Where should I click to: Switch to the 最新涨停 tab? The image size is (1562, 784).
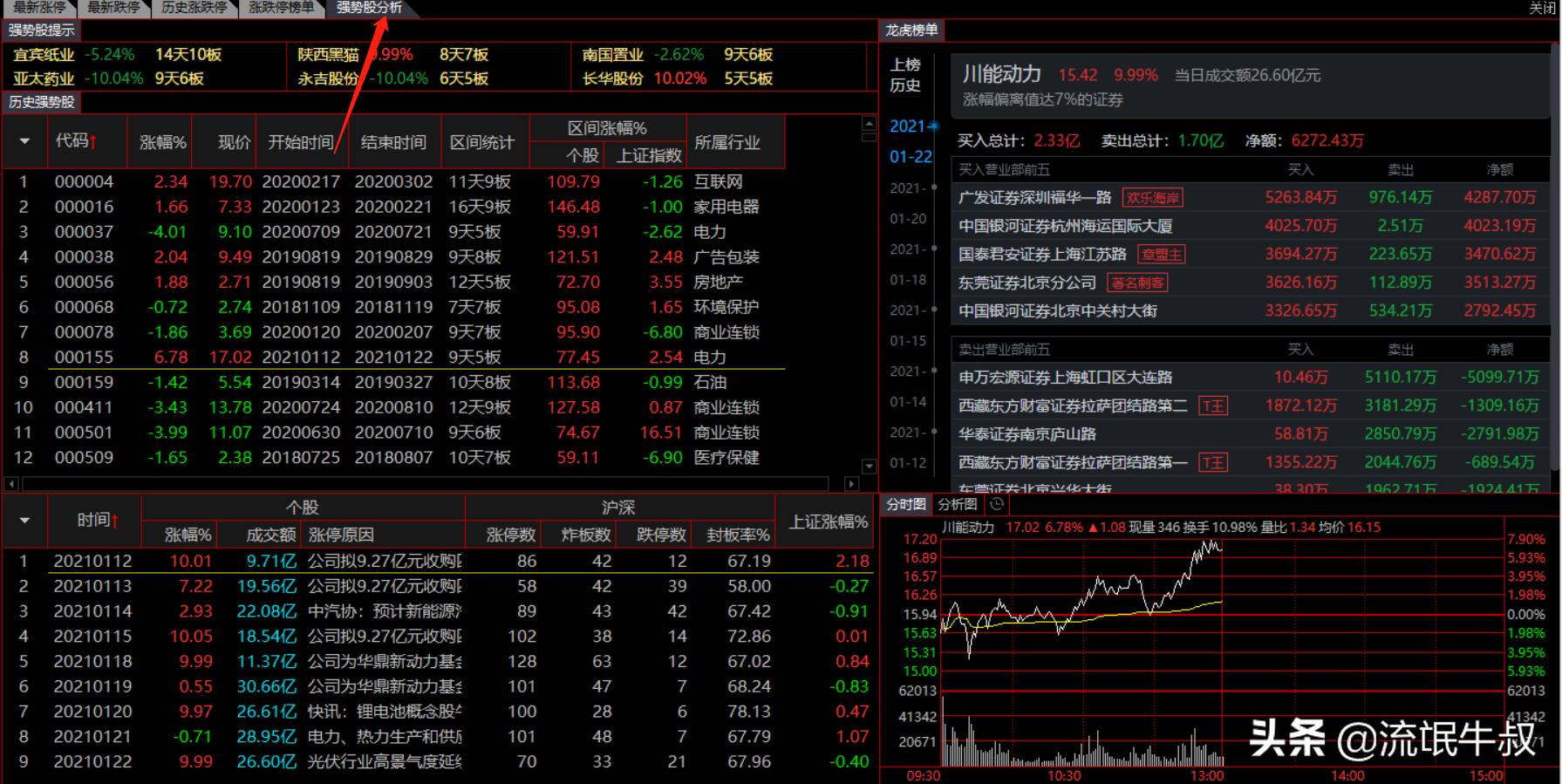pyautogui.click(x=40, y=8)
